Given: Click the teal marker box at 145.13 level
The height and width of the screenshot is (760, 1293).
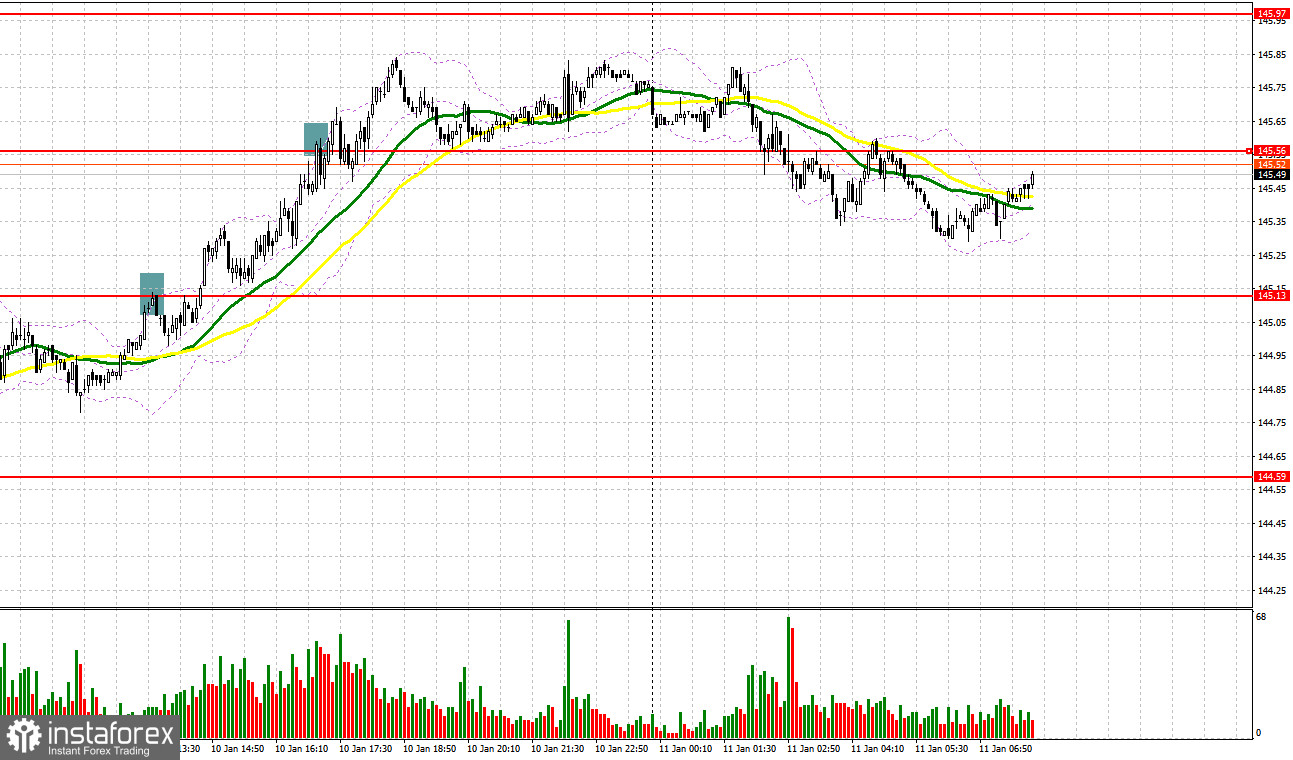Looking at the screenshot, I should pyautogui.click(x=151, y=294).
